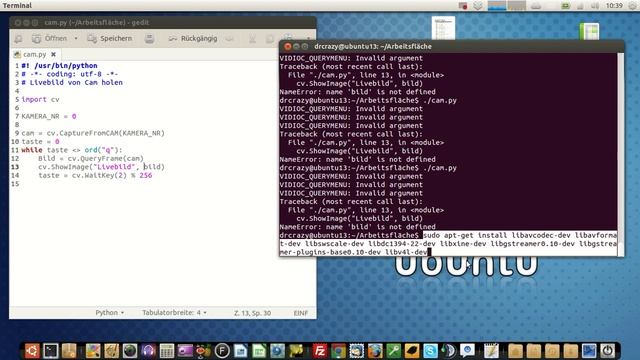Click the 10:39 clock in top panel
The width and height of the screenshot is (640, 360).
point(614,6)
